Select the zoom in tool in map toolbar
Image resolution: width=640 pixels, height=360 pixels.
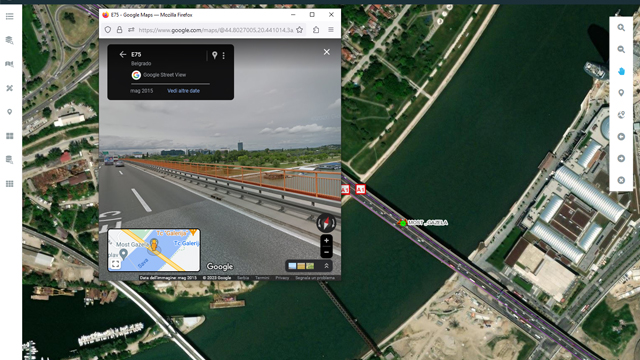click(621, 28)
